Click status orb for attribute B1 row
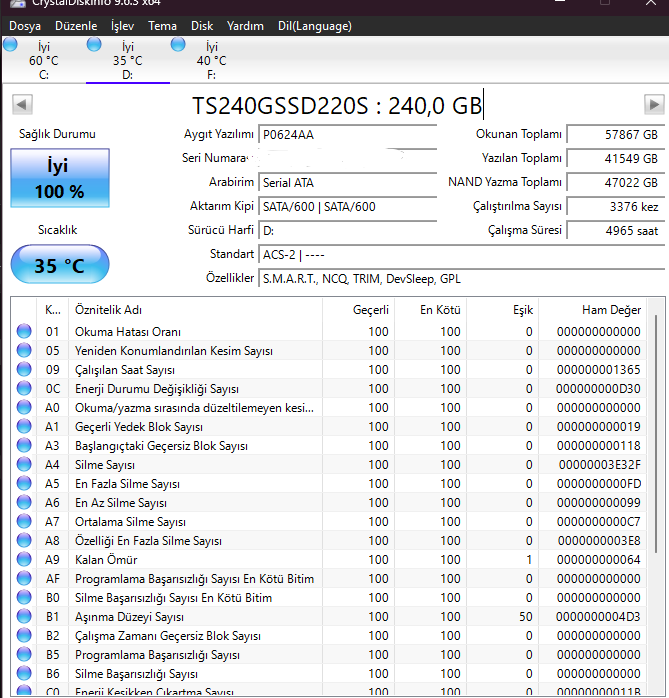 [24, 616]
